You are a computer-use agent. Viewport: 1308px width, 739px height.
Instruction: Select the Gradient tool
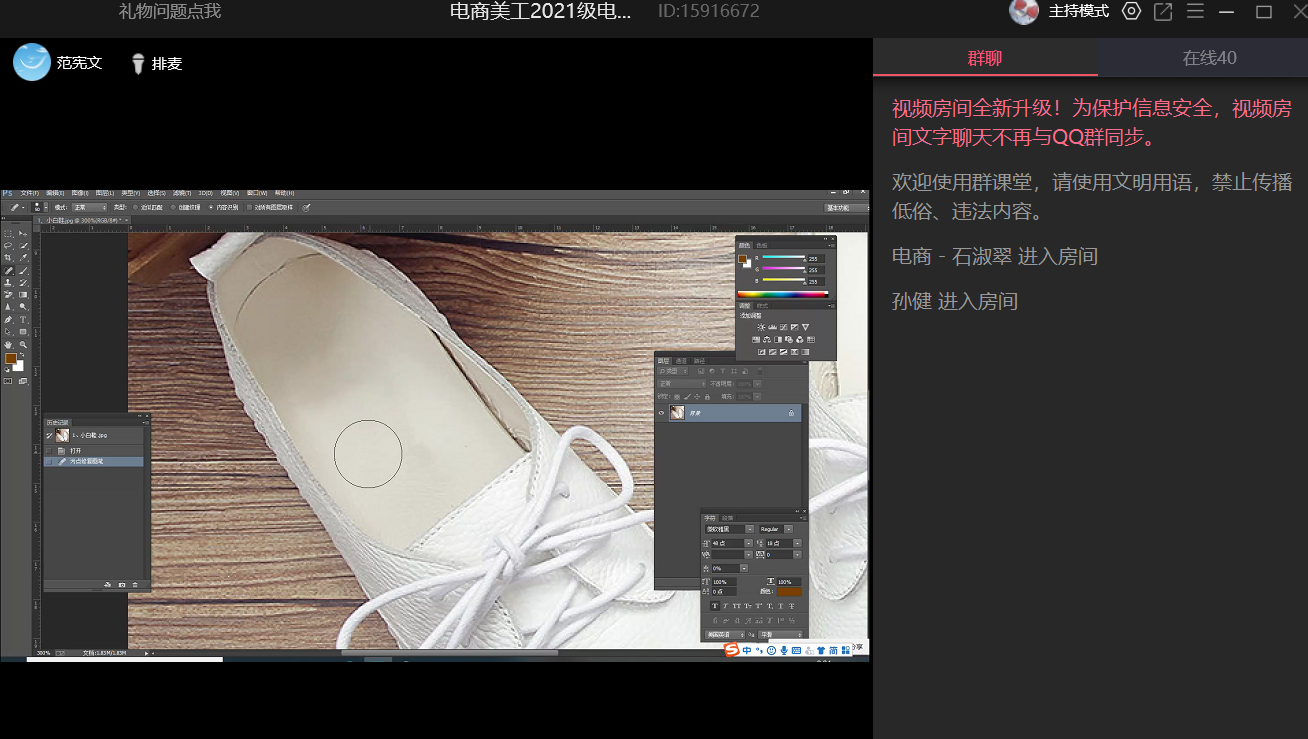(x=23, y=295)
